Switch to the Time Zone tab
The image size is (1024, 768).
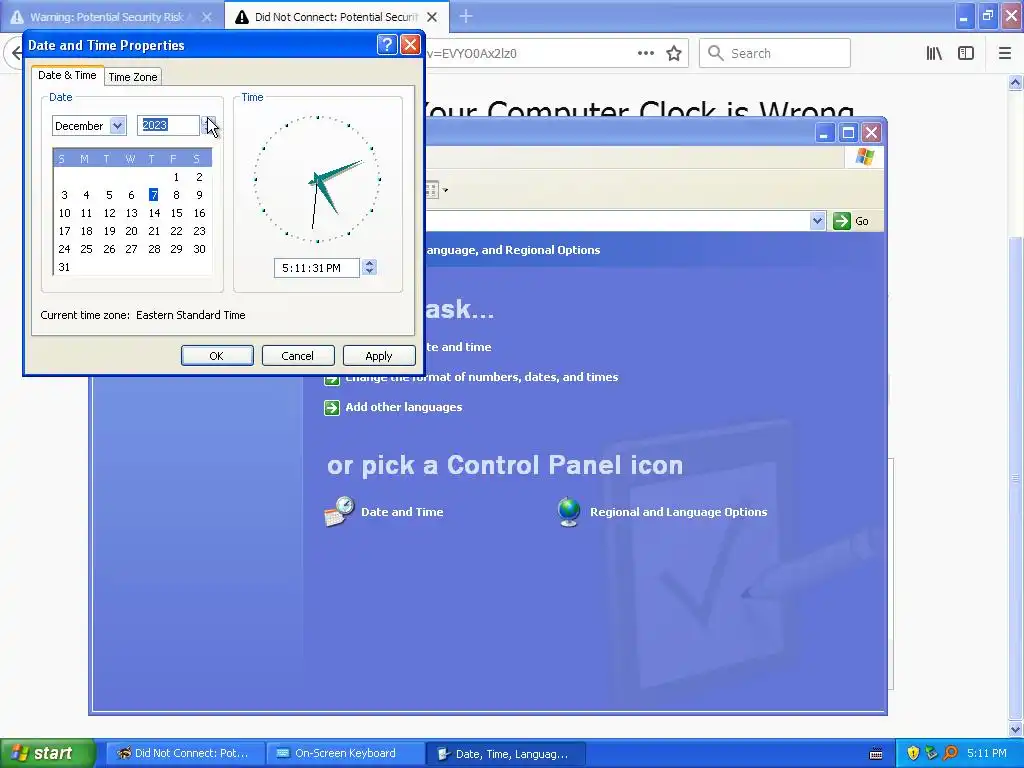133,76
